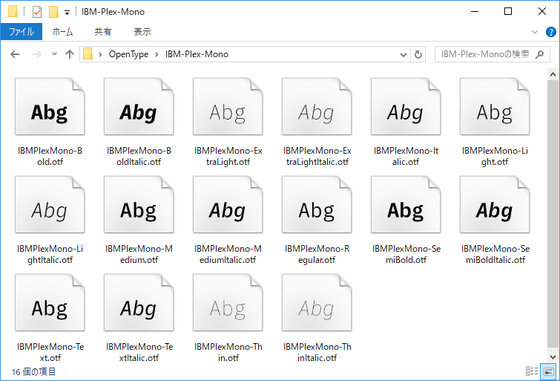560x381 pixels.
Task: Navigate to OpenType breadcrumb folder
Action: pyautogui.click(x=129, y=54)
